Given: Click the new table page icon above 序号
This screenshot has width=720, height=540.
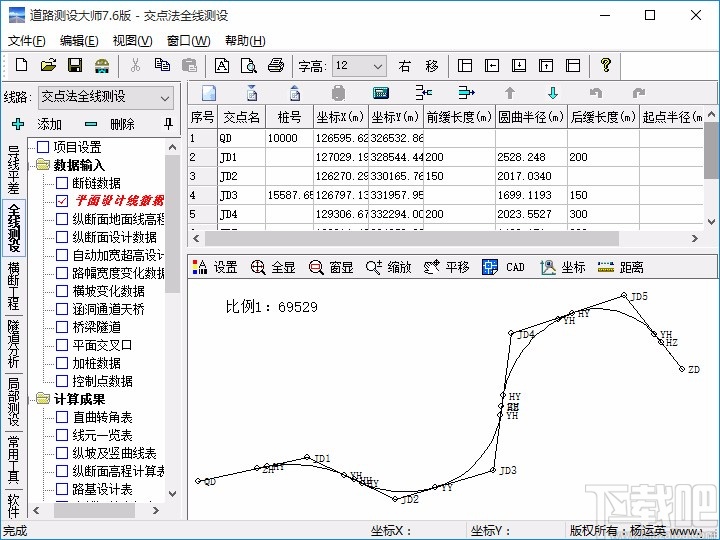Looking at the screenshot, I should tap(209, 93).
